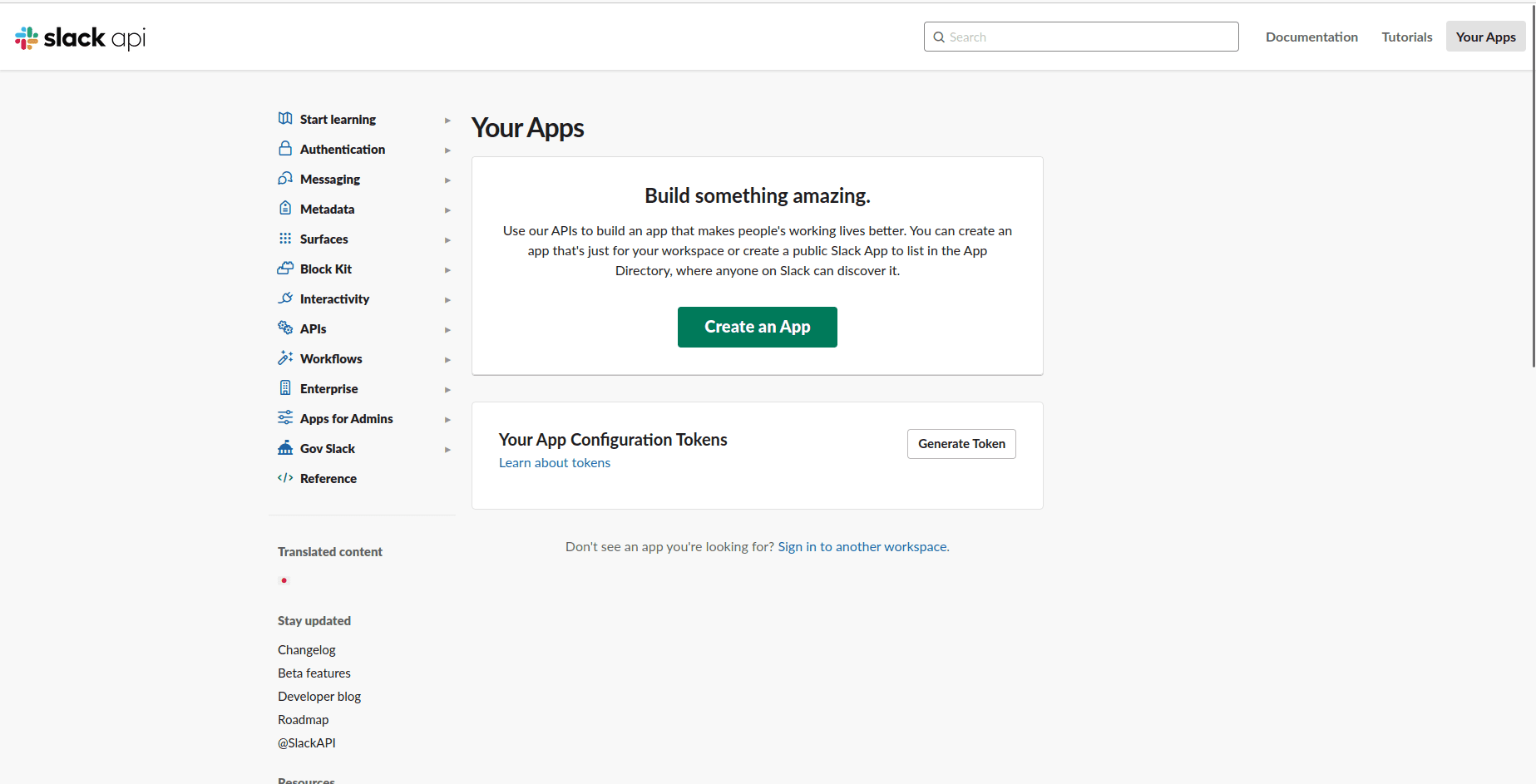Click the Create an App button

tap(758, 327)
